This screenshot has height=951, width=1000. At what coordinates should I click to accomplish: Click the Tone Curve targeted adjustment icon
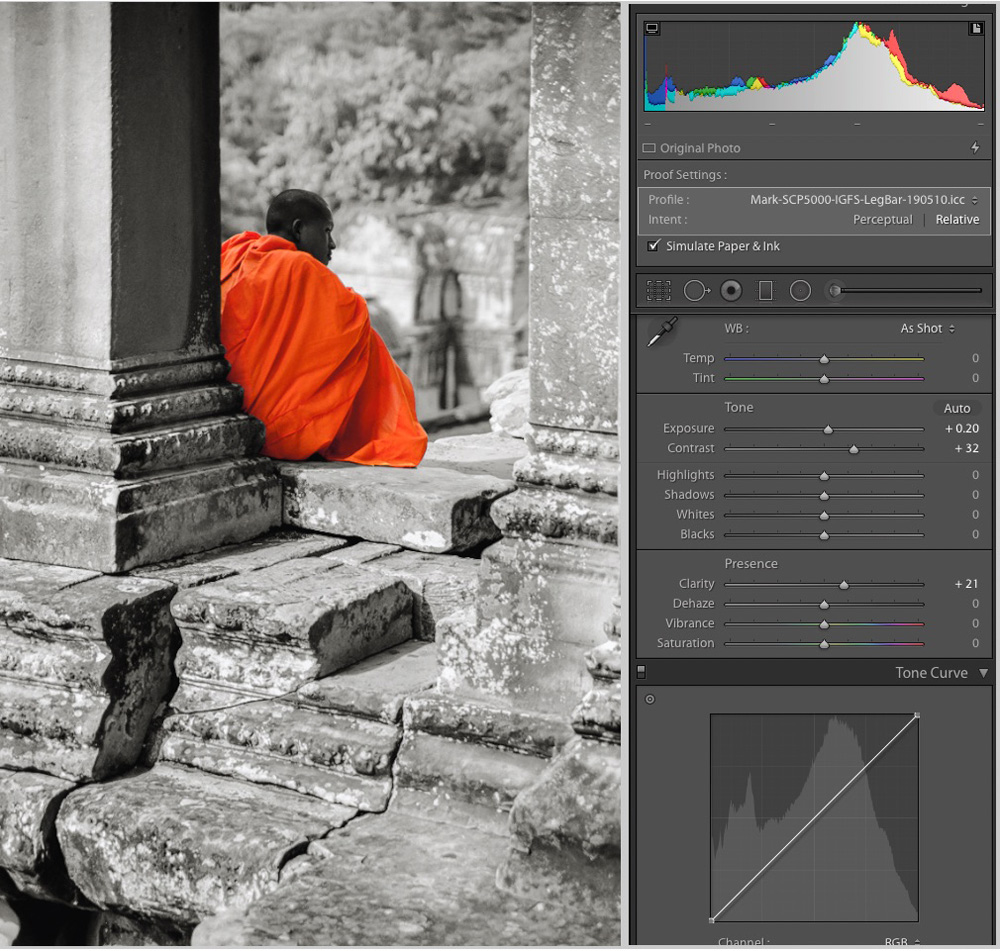650,699
